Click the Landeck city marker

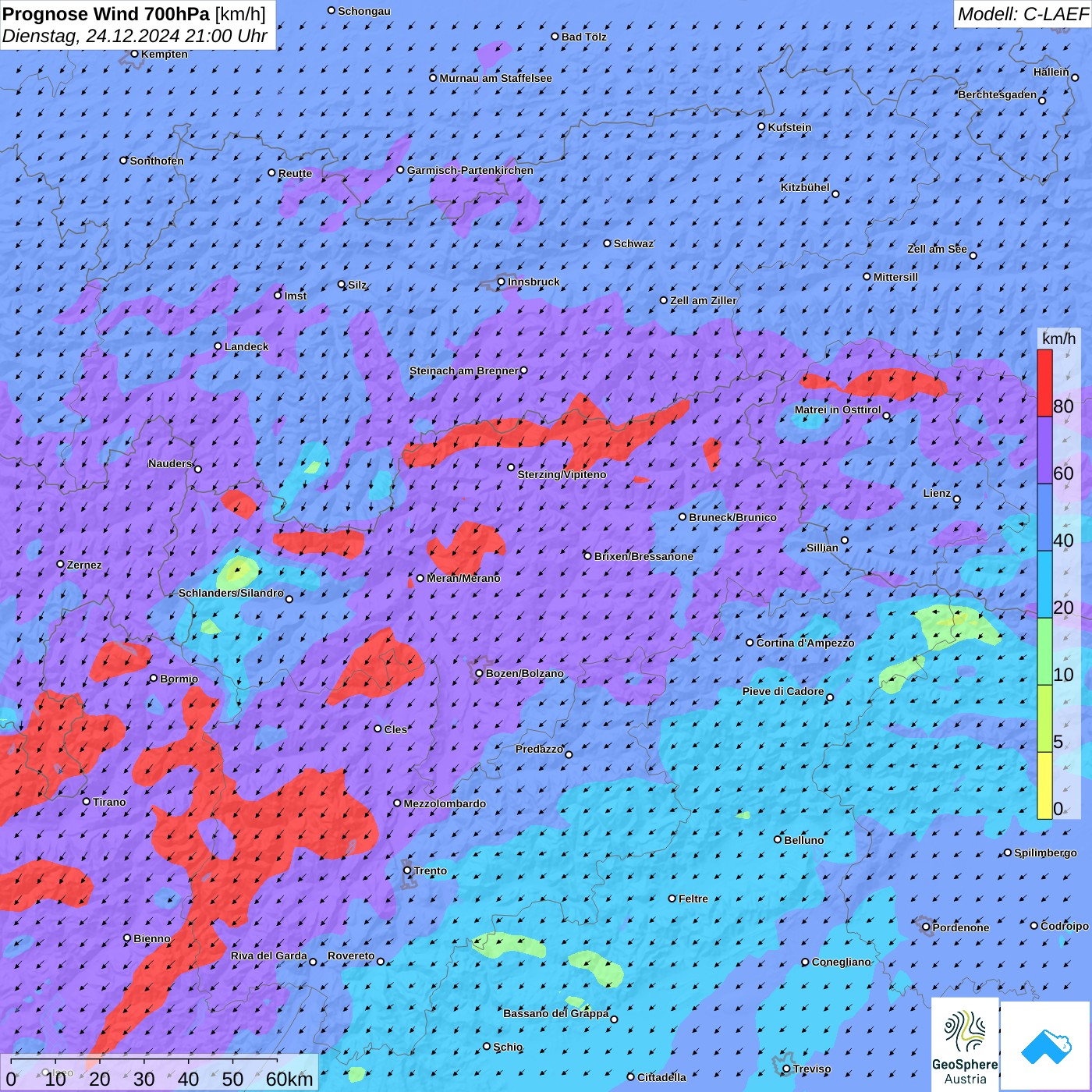[218, 346]
